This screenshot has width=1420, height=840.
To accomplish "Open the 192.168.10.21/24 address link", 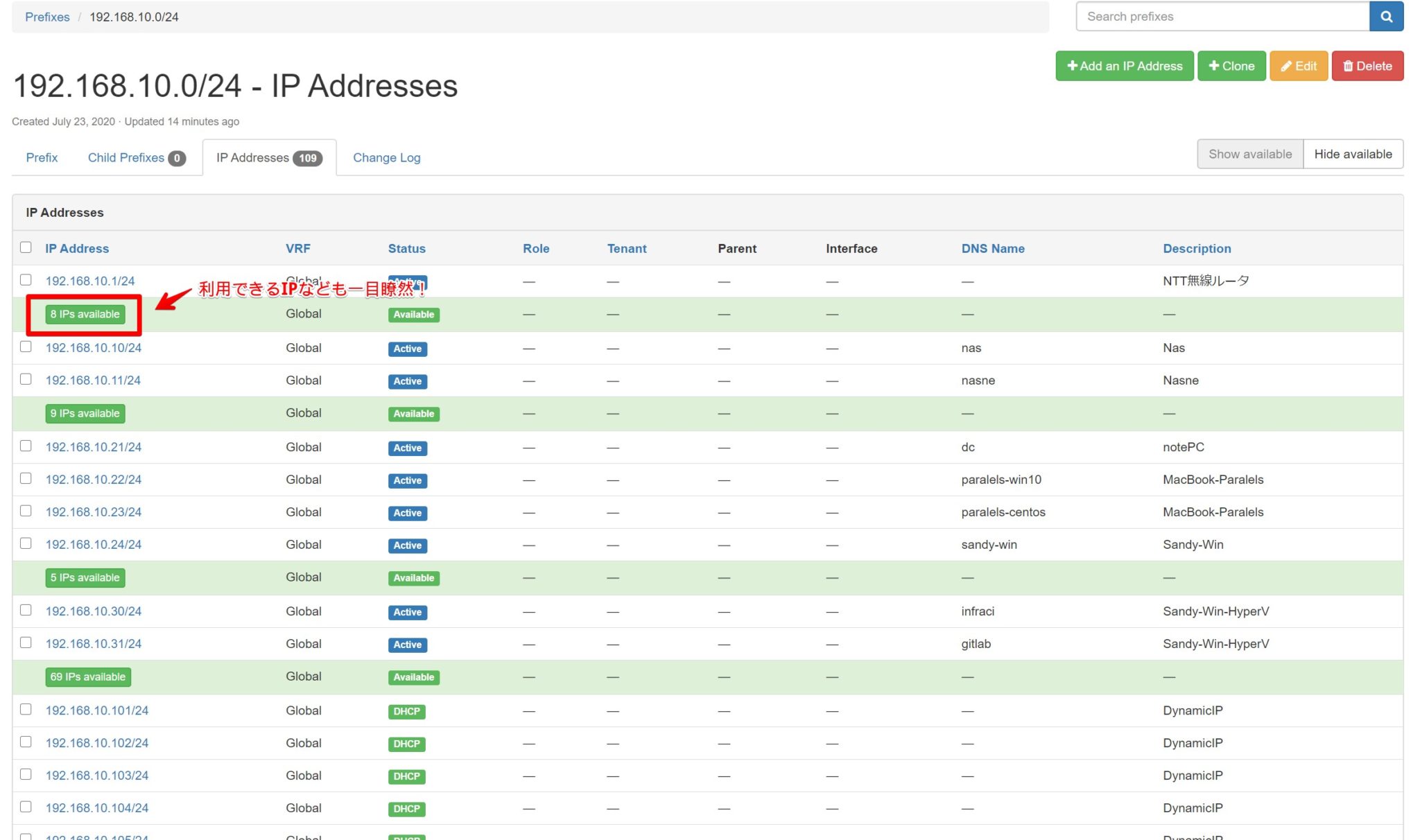I will [93, 447].
